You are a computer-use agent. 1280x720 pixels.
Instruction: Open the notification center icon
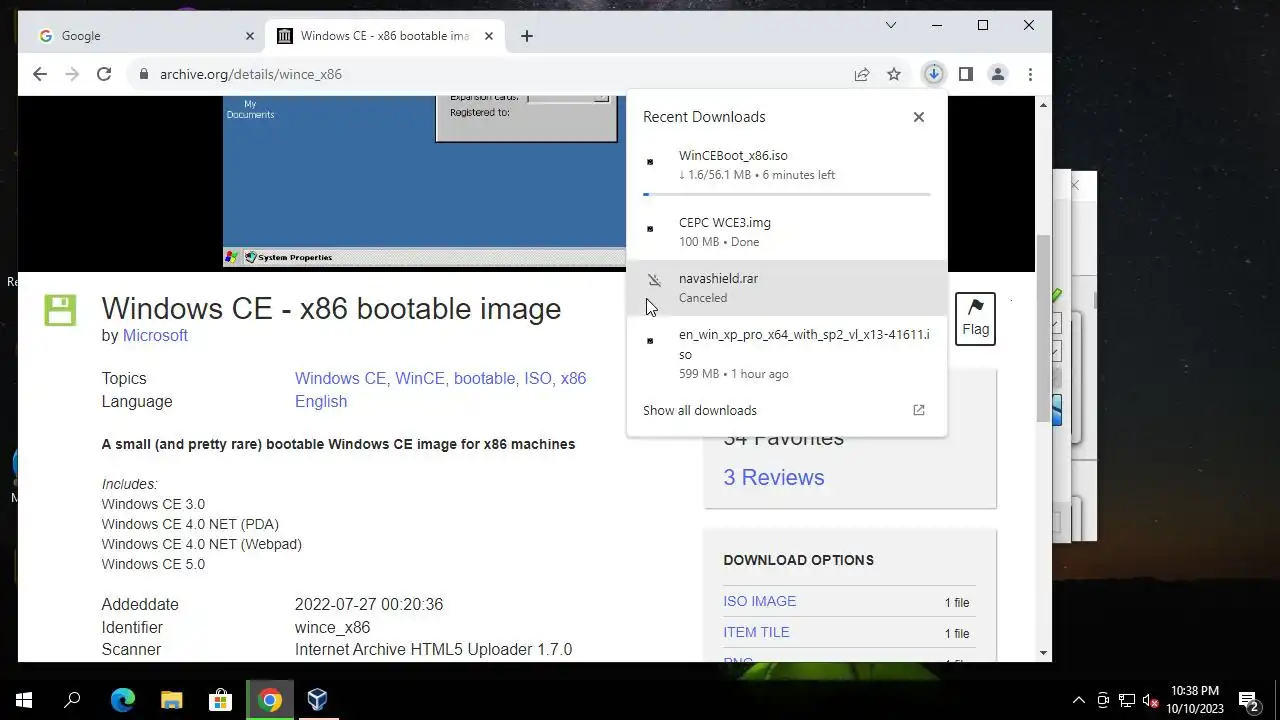click(1248, 700)
